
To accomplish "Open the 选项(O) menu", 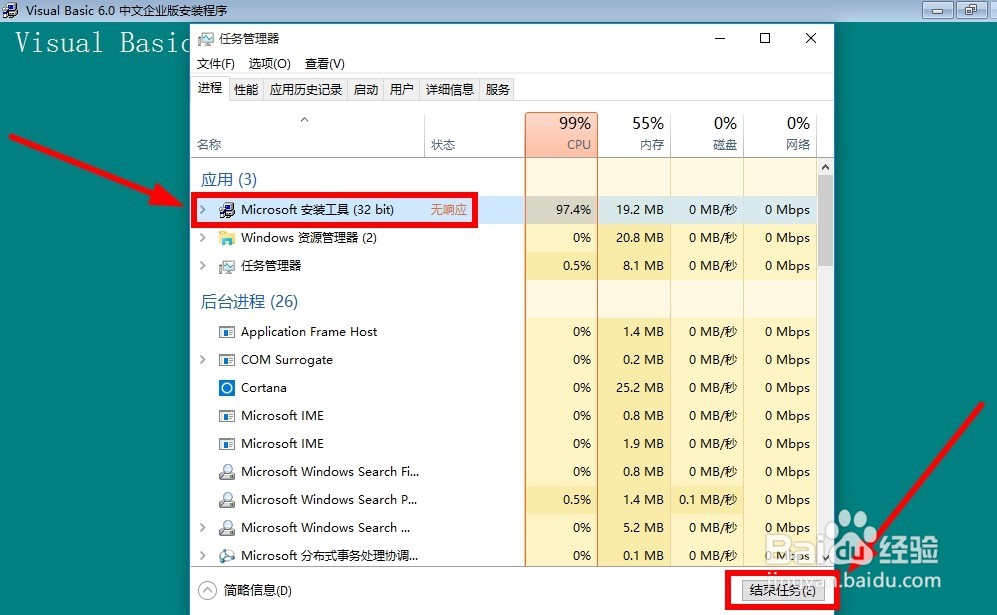I will coord(270,64).
